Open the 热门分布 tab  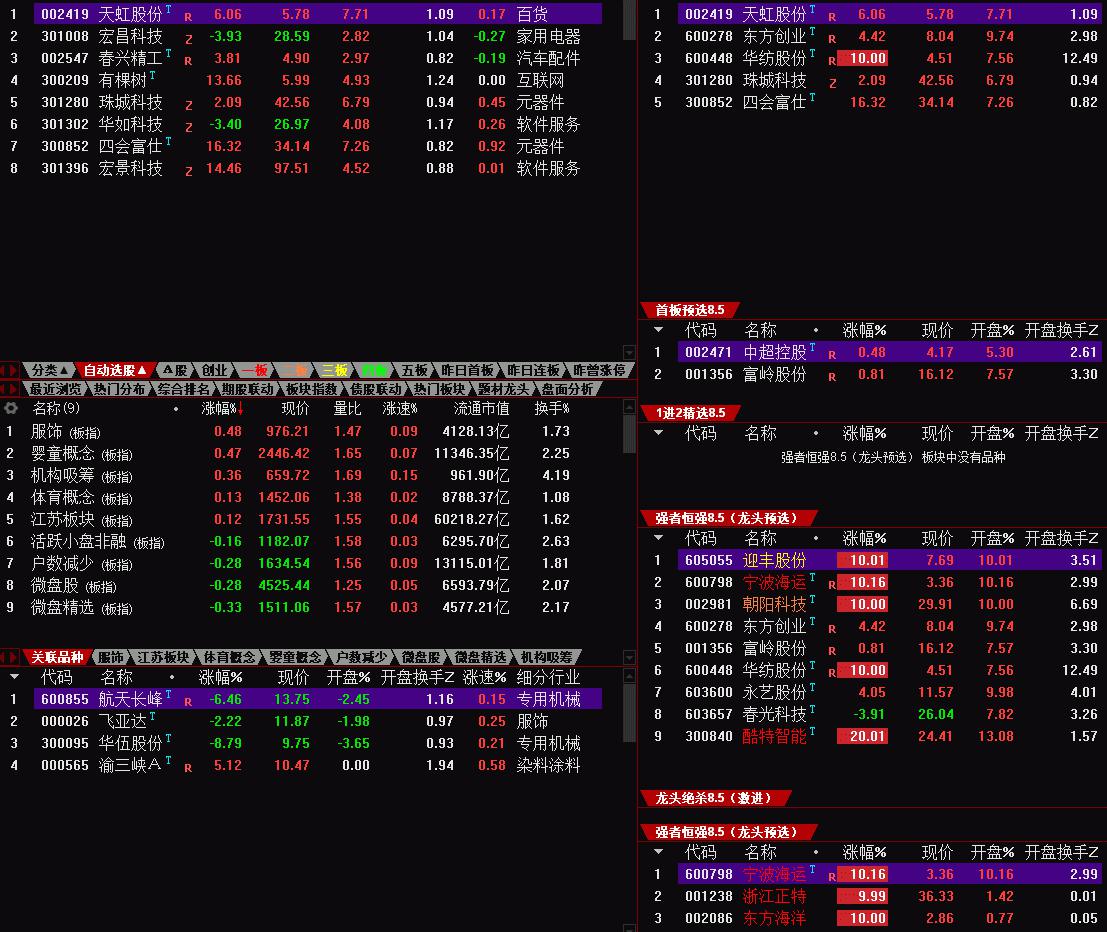coord(119,388)
